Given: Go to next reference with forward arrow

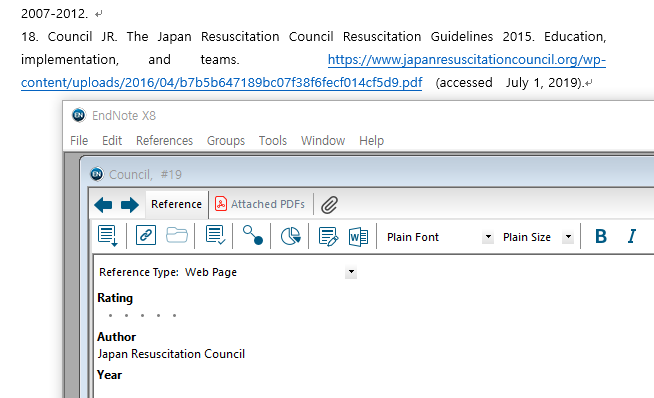Looking at the screenshot, I should (130, 205).
